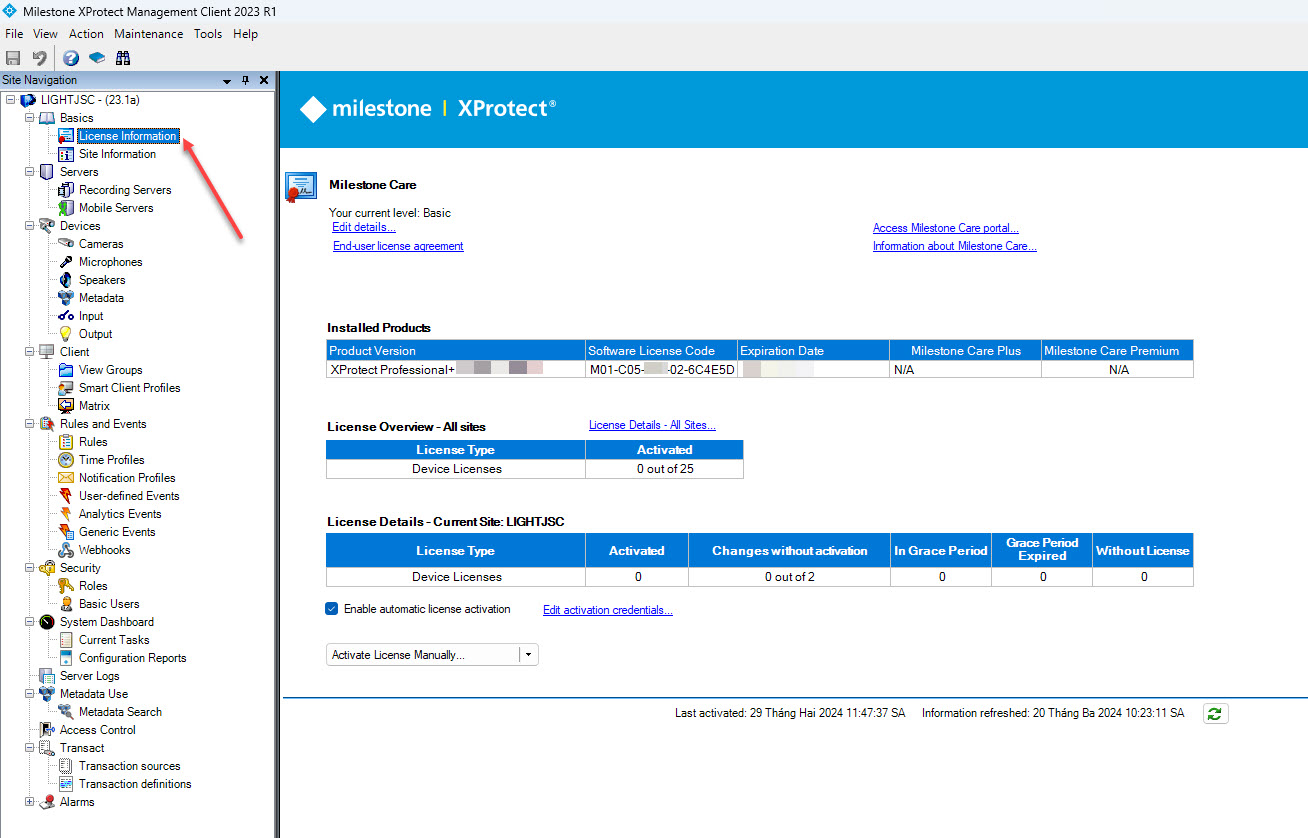The image size is (1308, 838).
Task: Open Configuration Reports tree item
Action: [x=132, y=658]
